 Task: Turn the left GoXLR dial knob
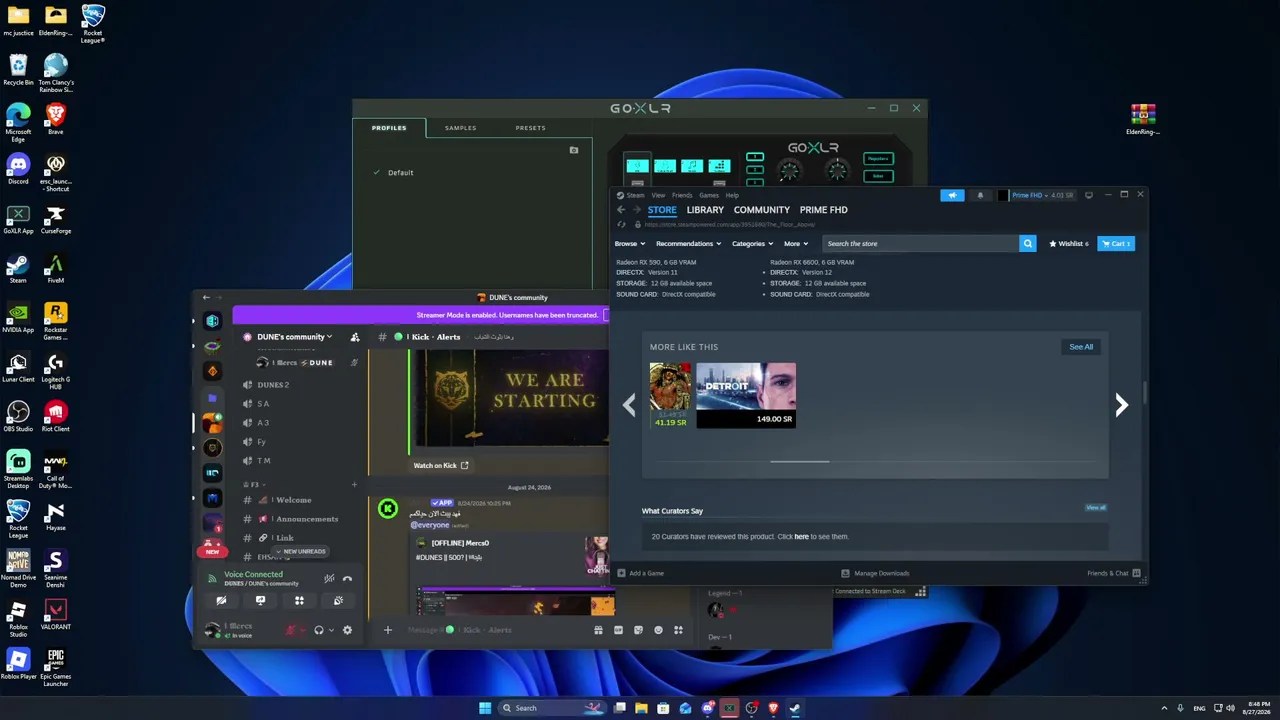(x=790, y=171)
